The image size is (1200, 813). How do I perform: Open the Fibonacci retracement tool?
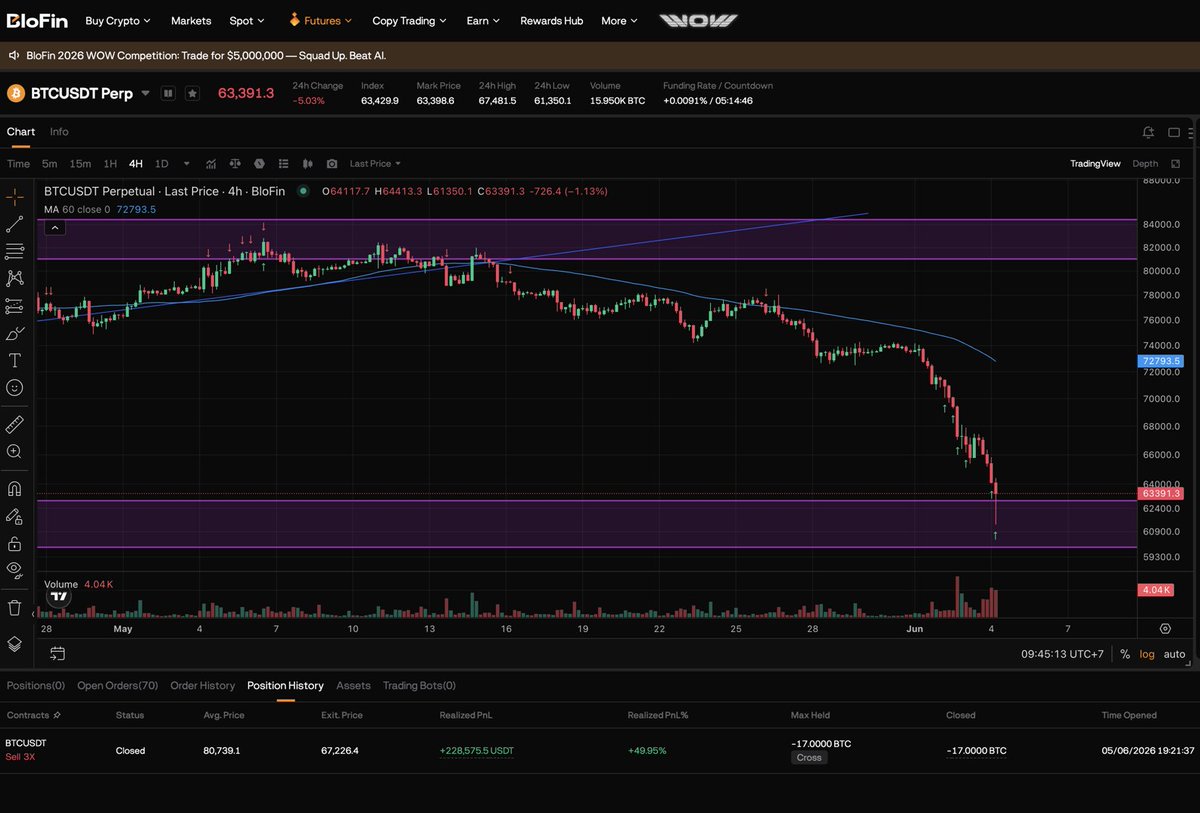coord(15,251)
